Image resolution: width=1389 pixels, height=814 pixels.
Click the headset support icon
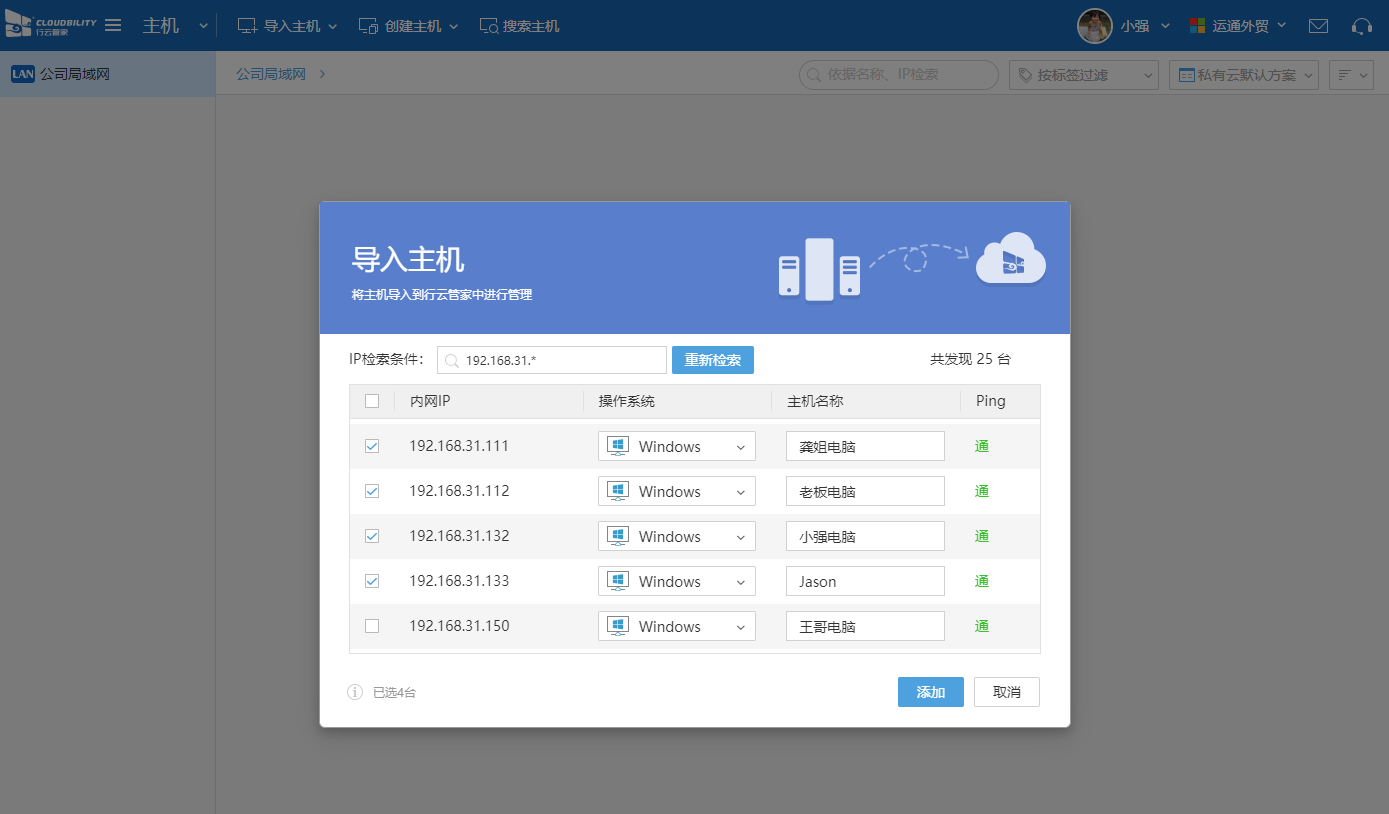coord(1362,26)
